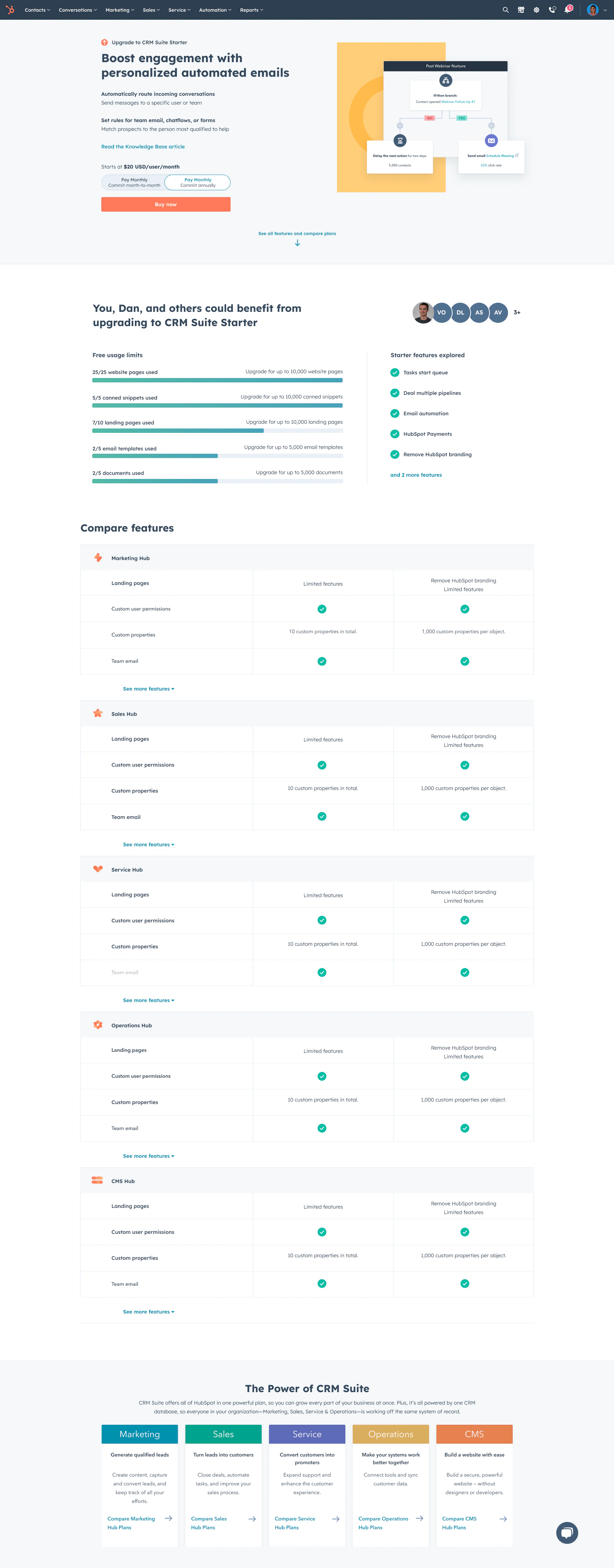The width and height of the screenshot is (614, 1568).
Task: Open Compare Sales Hub Plans link
Action: pyautogui.click(x=209, y=1523)
